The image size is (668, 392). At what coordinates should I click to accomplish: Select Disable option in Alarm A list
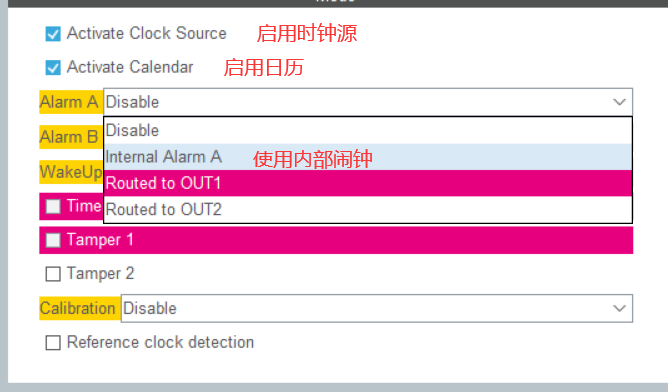tap(368, 130)
